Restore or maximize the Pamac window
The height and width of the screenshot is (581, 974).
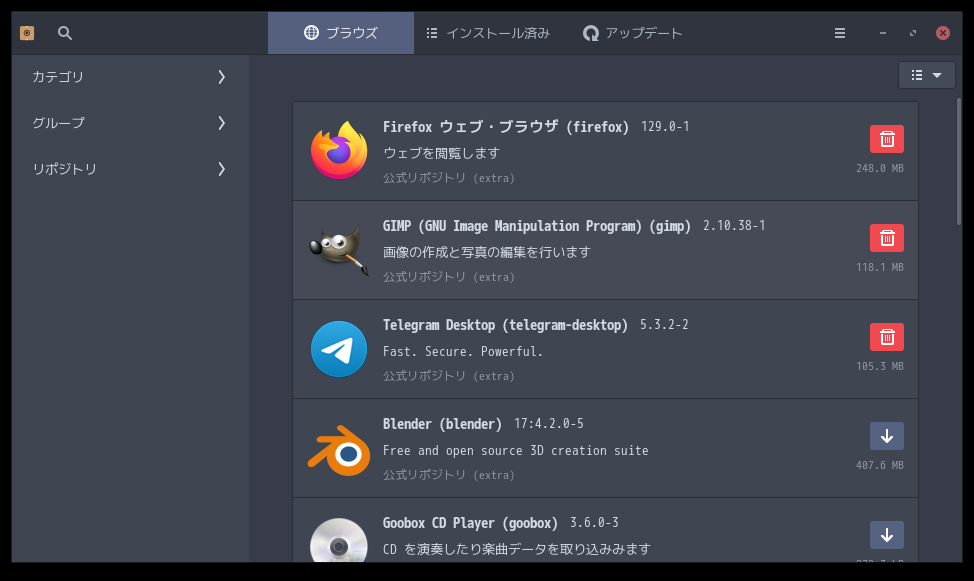pyautogui.click(x=913, y=33)
